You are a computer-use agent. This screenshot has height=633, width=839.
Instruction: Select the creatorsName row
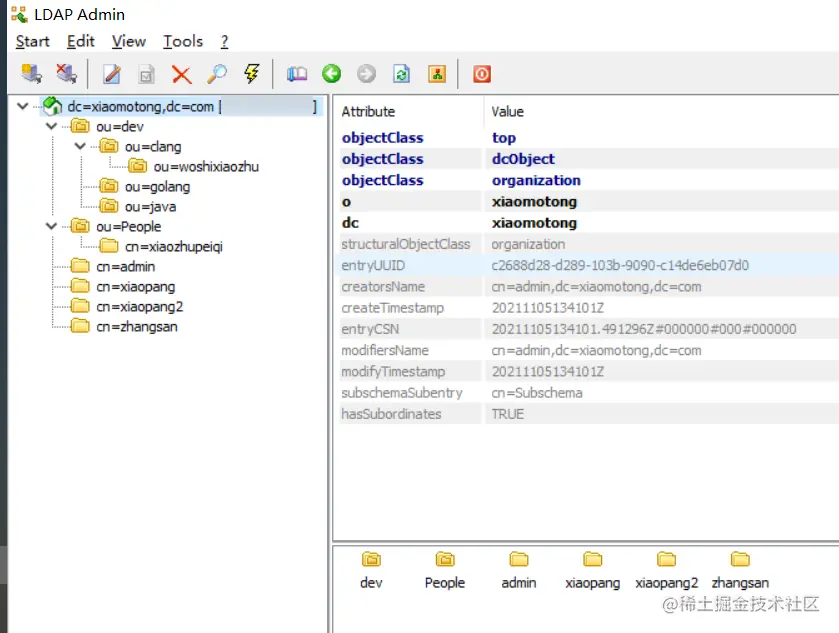click(589, 287)
